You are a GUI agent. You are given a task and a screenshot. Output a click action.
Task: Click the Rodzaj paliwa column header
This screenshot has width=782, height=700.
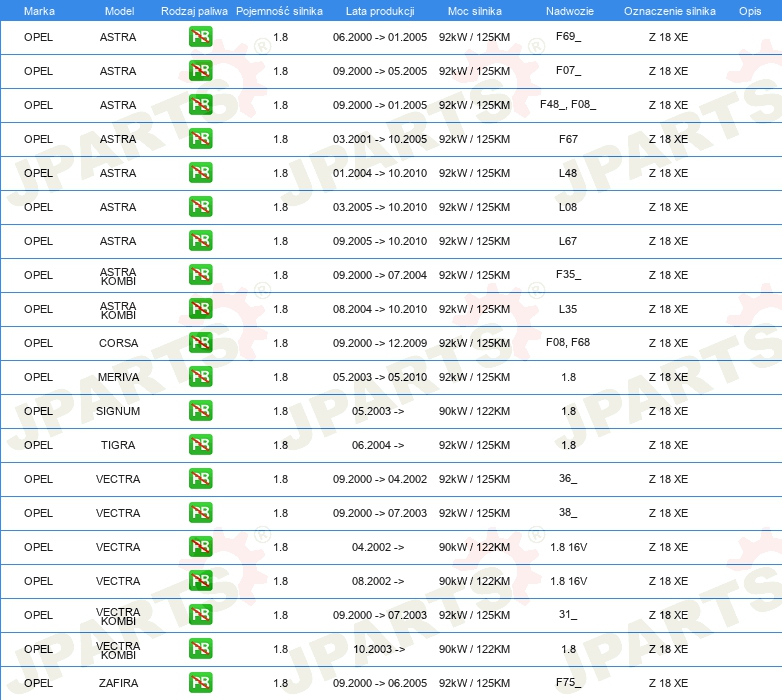[x=194, y=11]
